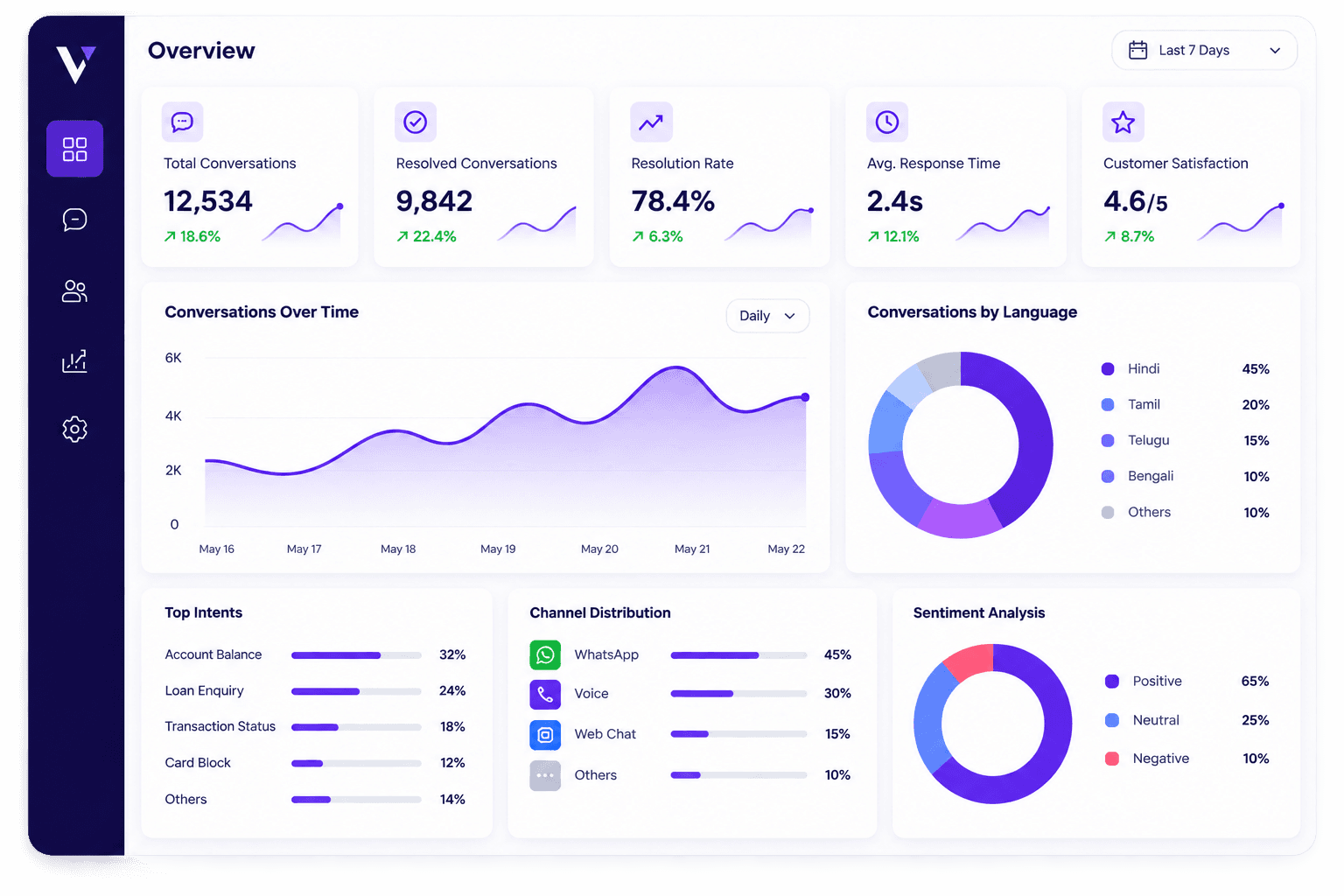Click the Telugu language legend label
Image resolution: width=1344 pixels, height=896 pixels.
click(x=1148, y=440)
